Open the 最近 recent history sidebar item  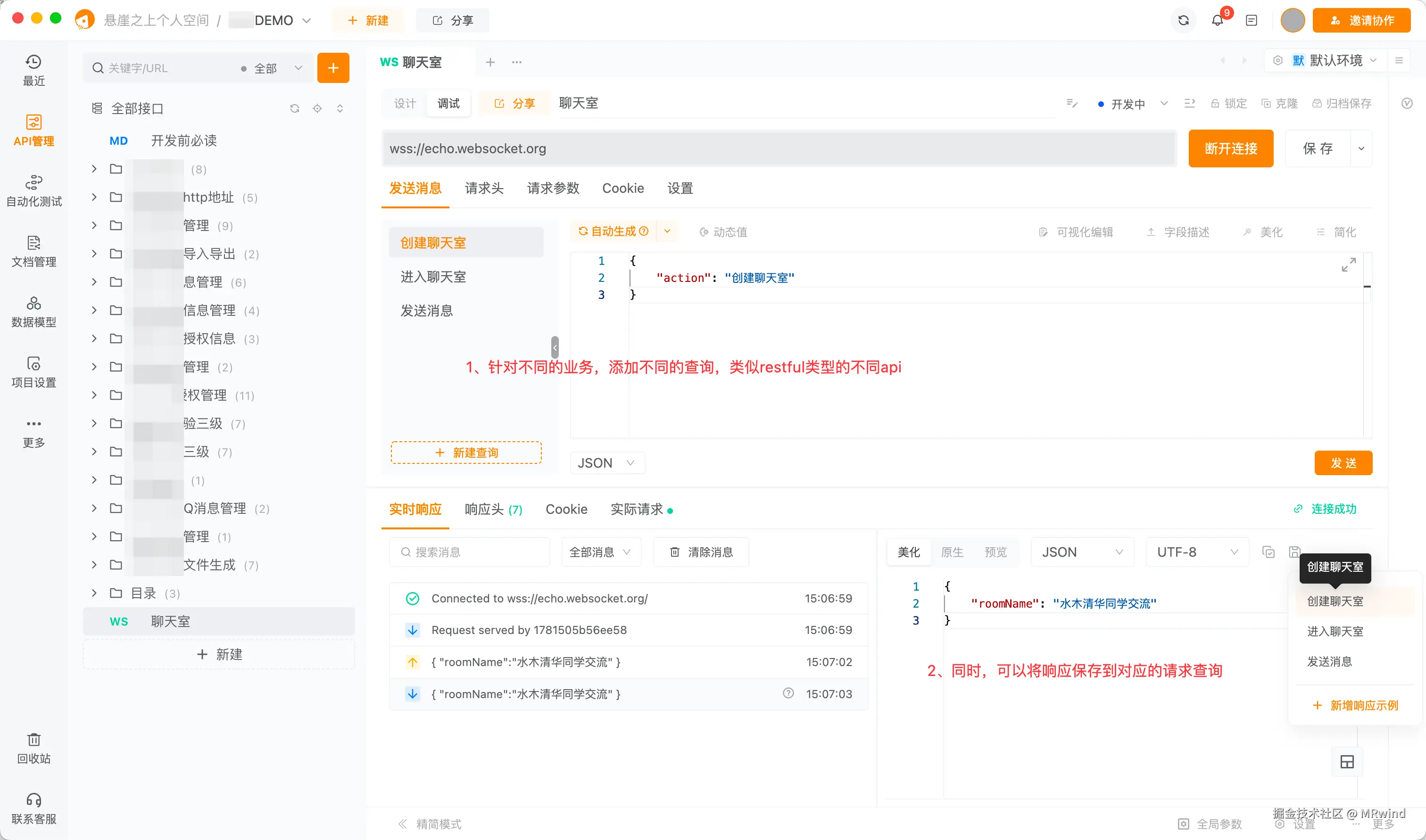coord(33,70)
